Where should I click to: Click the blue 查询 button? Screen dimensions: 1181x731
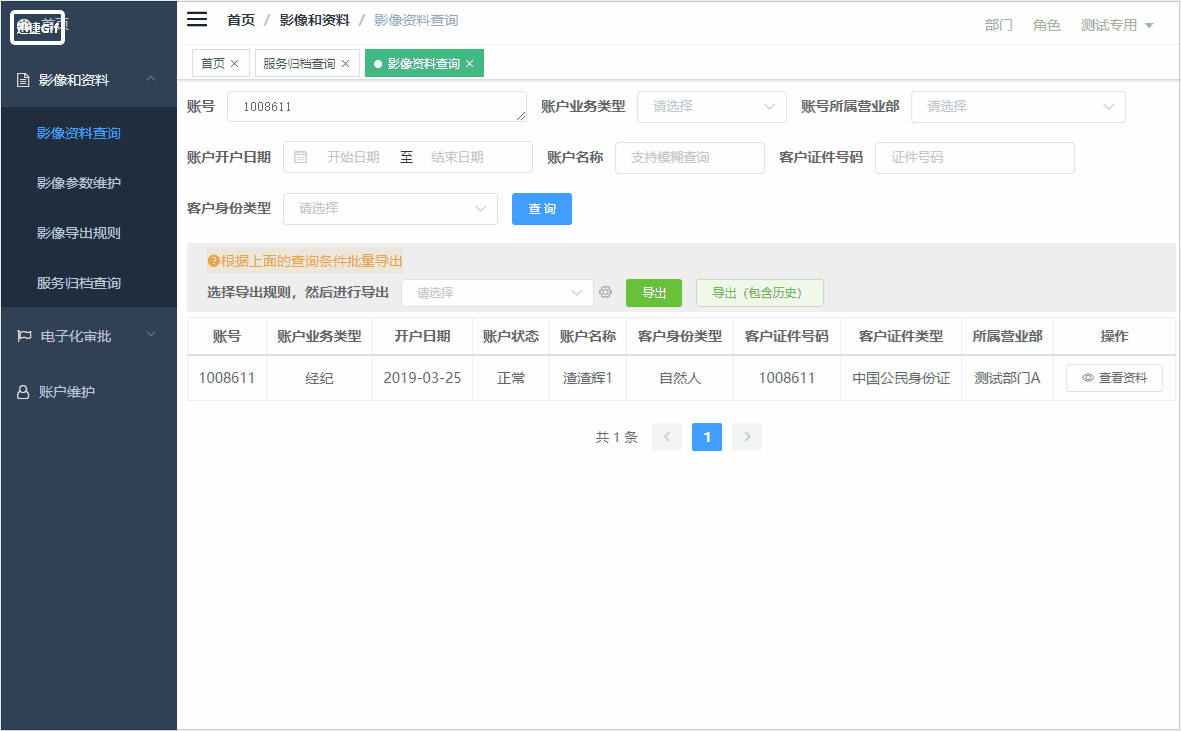coord(542,209)
